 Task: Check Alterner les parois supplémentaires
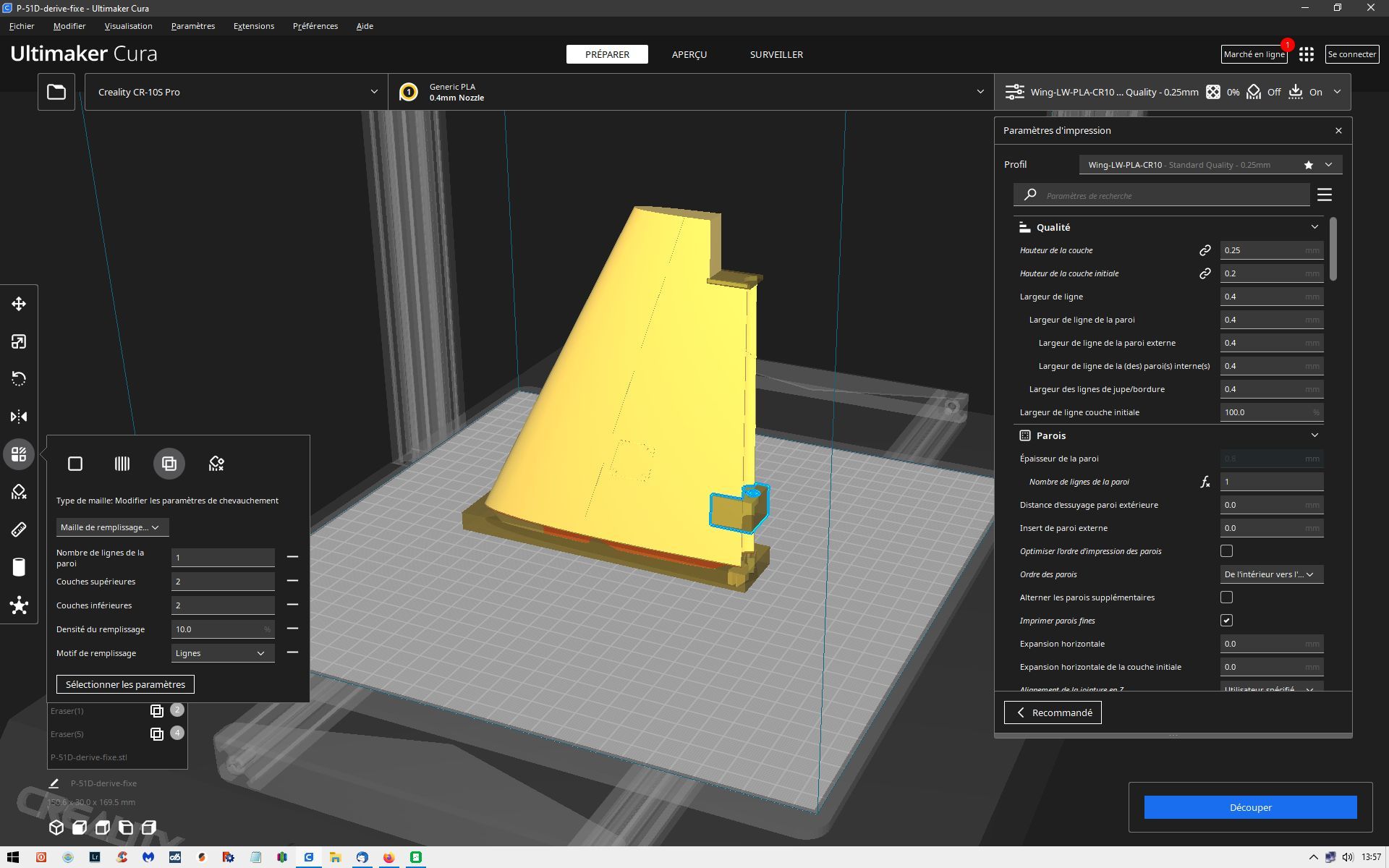pyautogui.click(x=1226, y=597)
